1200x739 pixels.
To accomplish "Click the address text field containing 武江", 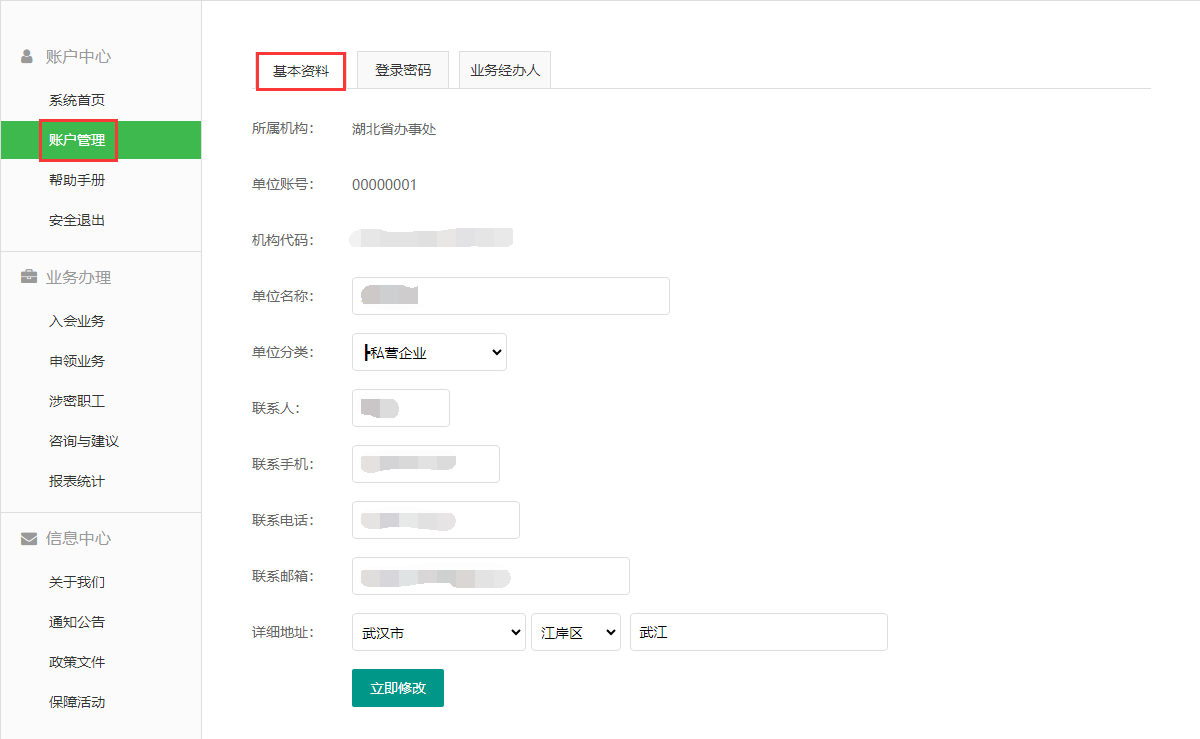I will click(x=759, y=632).
